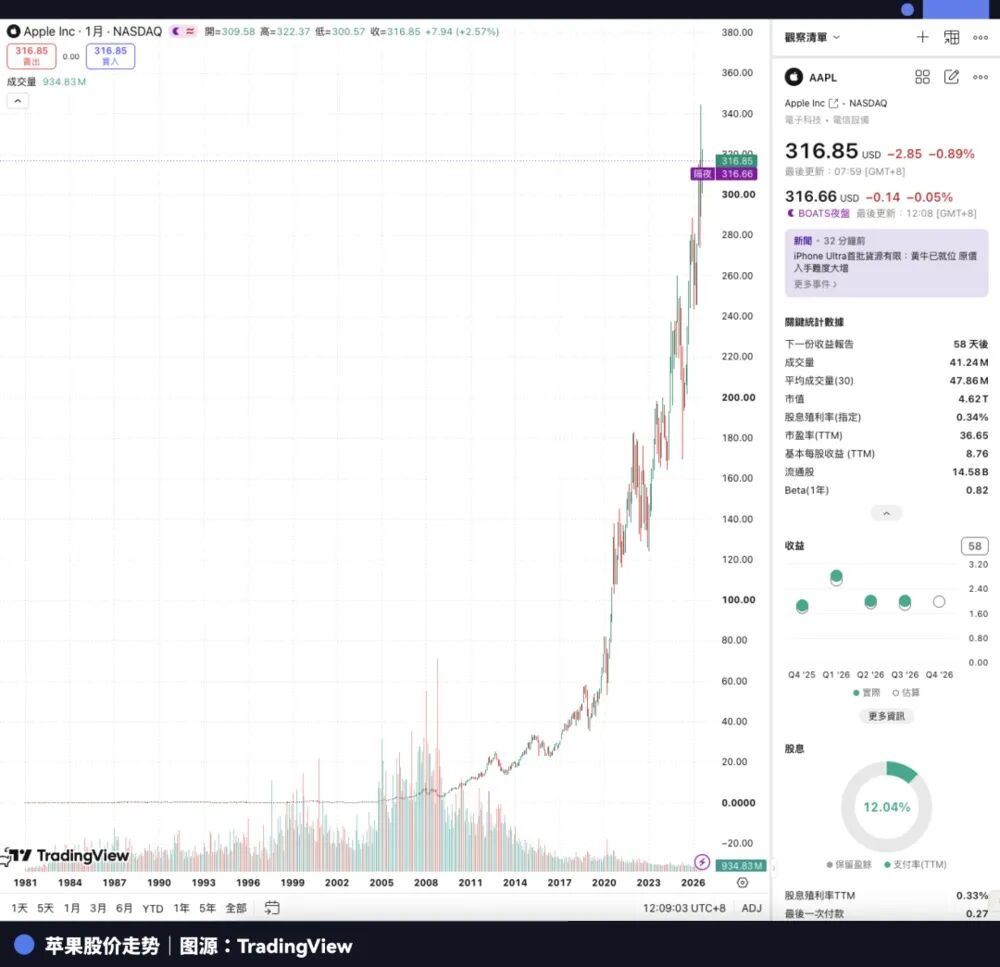Click the 12:09:03 UTC+8 timezone selector
The height and width of the screenshot is (967, 1000).
click(x=684, y=908)
